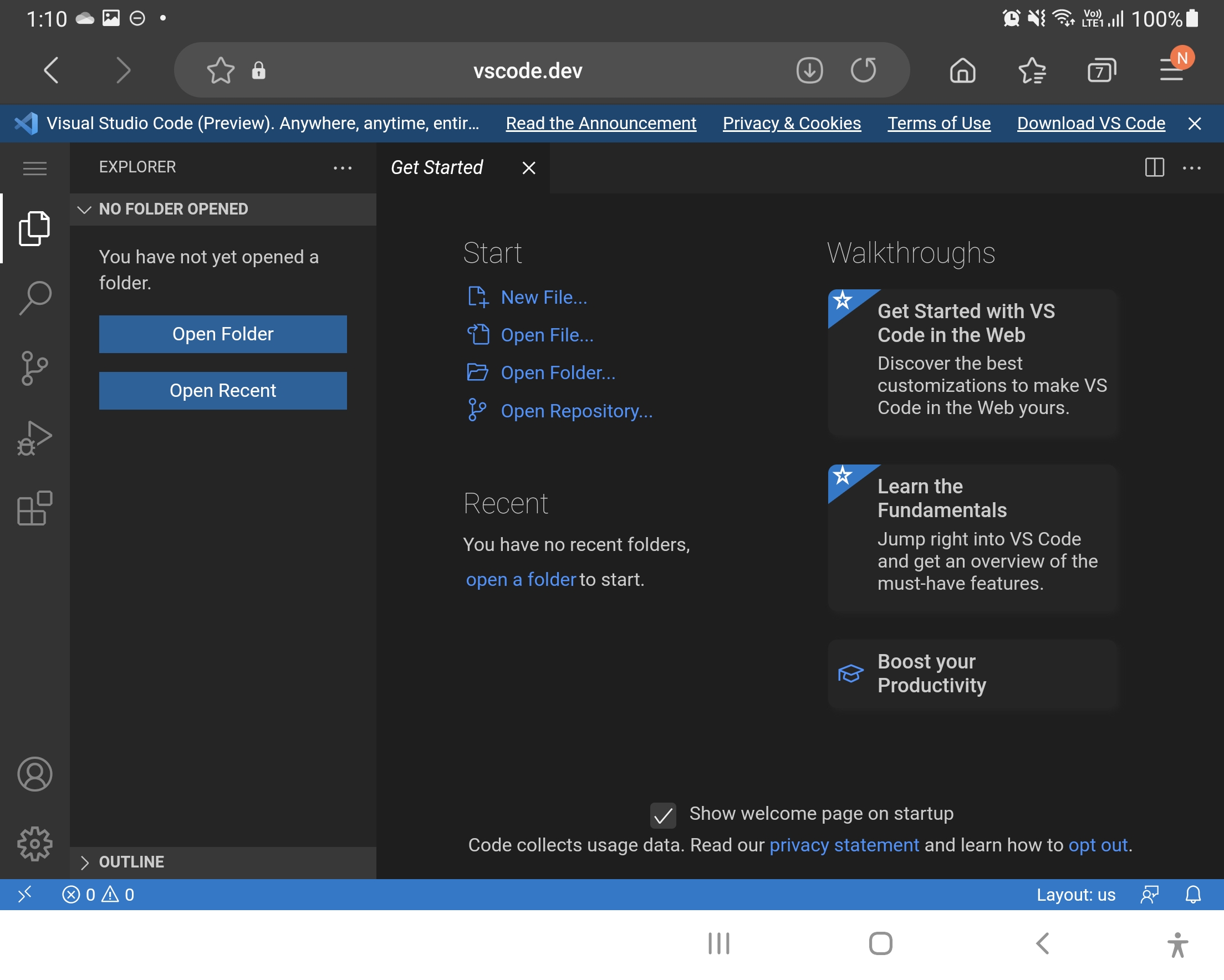Screen dimensions: 1224x980
Task: Click the open a folder link under Recent
Action: pyautogui.click(x=521, y=579)
